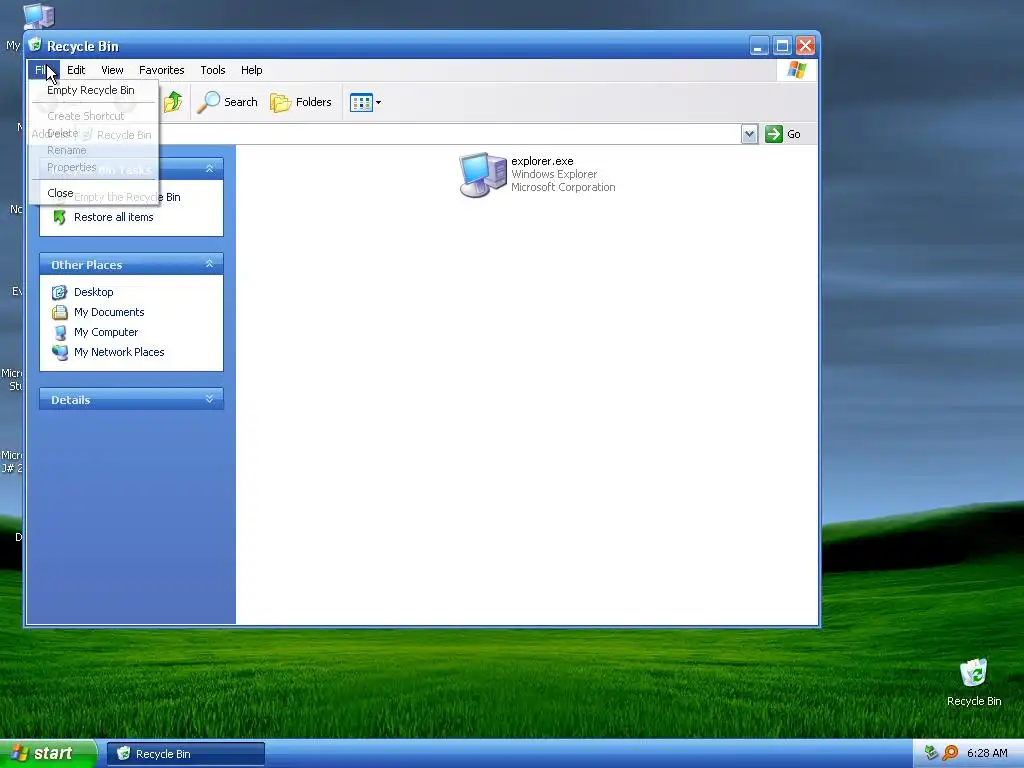
Task: Click the green-arrow tray icon
Action: coord(931,753)
